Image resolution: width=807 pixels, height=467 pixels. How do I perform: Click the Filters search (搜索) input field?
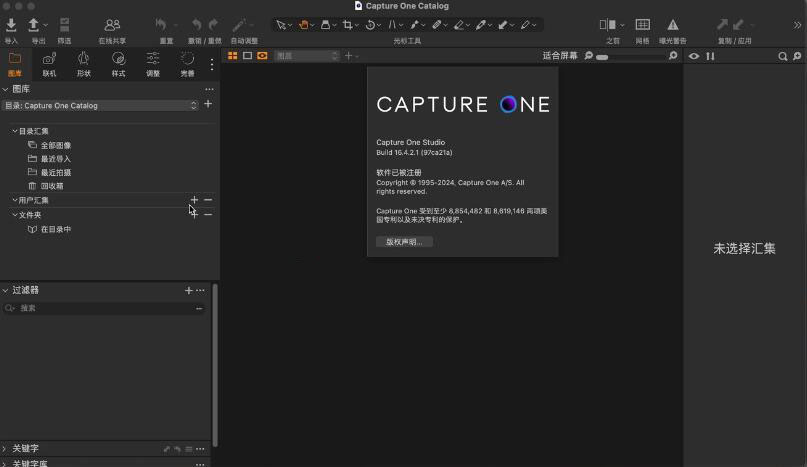[x=103, y=308]
